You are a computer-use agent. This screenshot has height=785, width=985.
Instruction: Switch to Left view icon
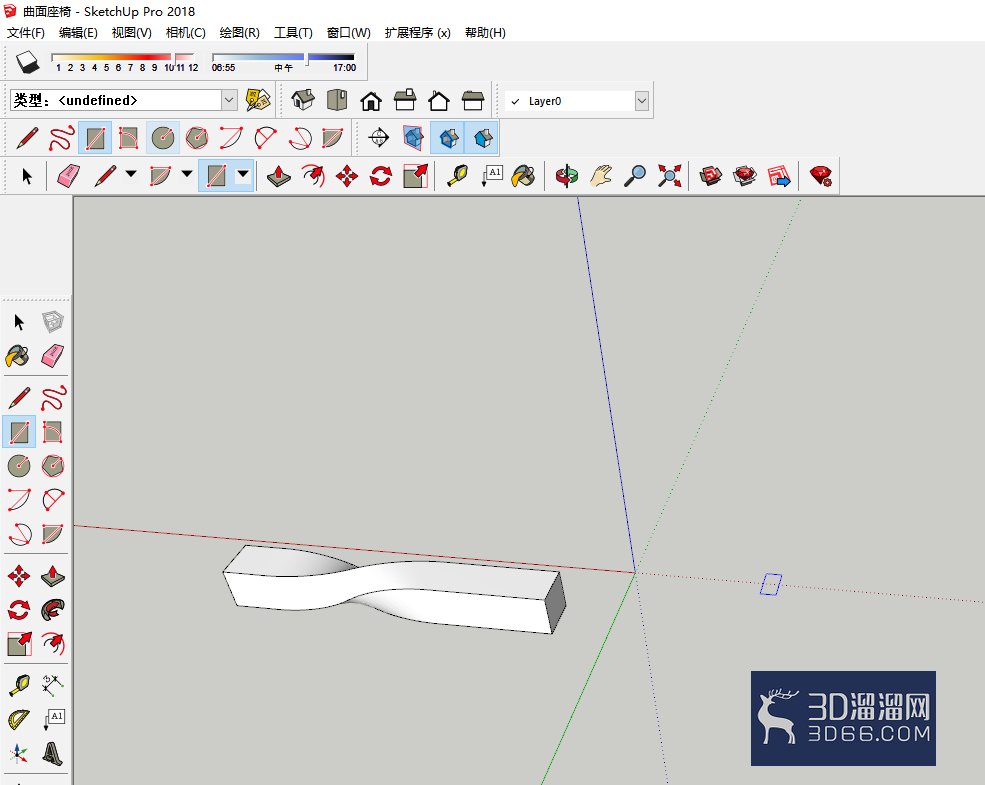point(472,100)
